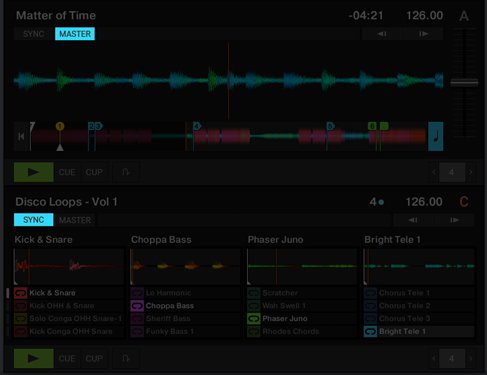
Task: Trigger Choppa Bass sample cell
Action: 185,306
